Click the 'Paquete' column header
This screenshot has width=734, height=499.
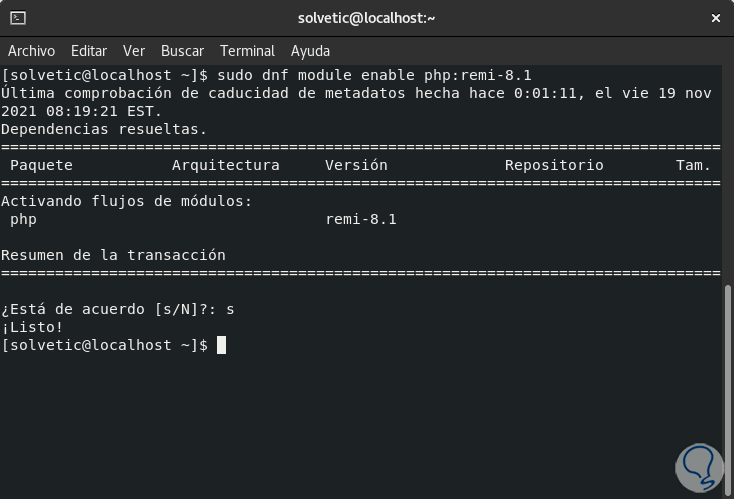(41, 165)
